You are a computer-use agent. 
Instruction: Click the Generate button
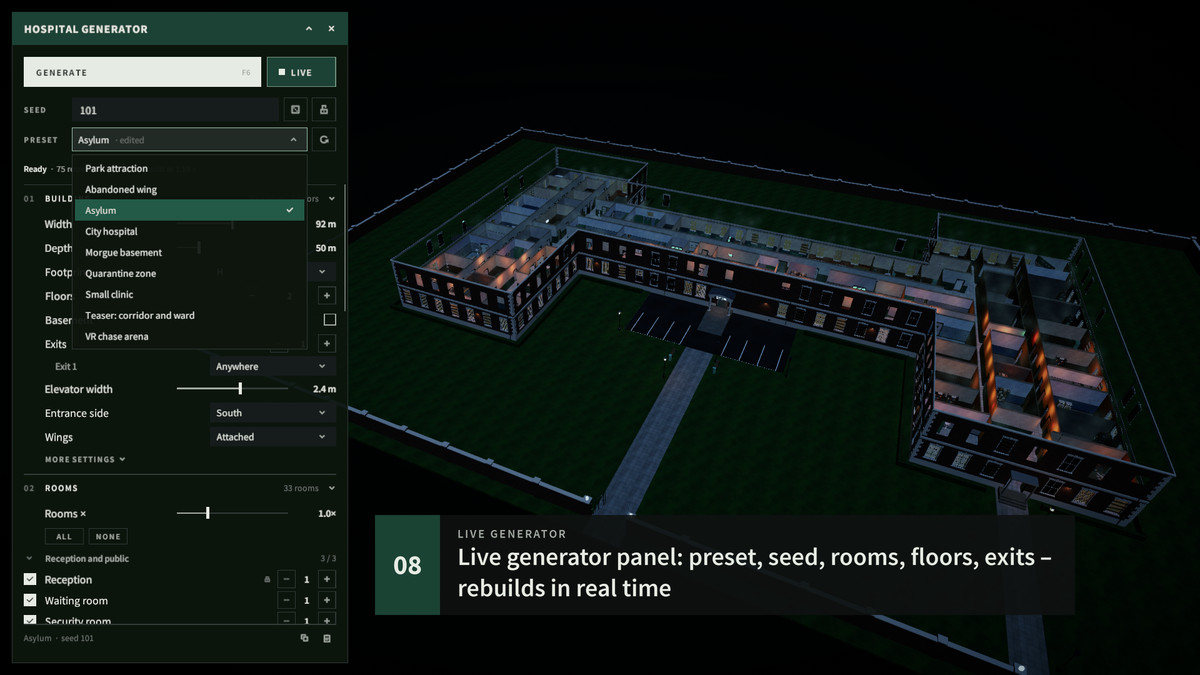pos(143,72)
